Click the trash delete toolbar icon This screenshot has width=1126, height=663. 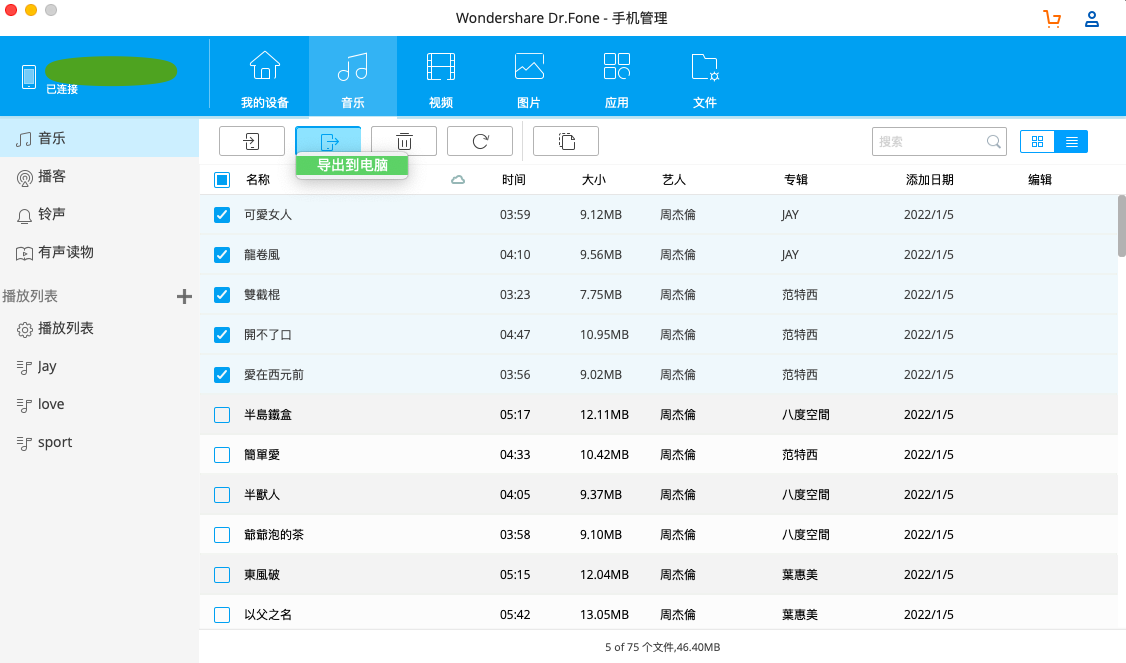(x=404, y=141)
